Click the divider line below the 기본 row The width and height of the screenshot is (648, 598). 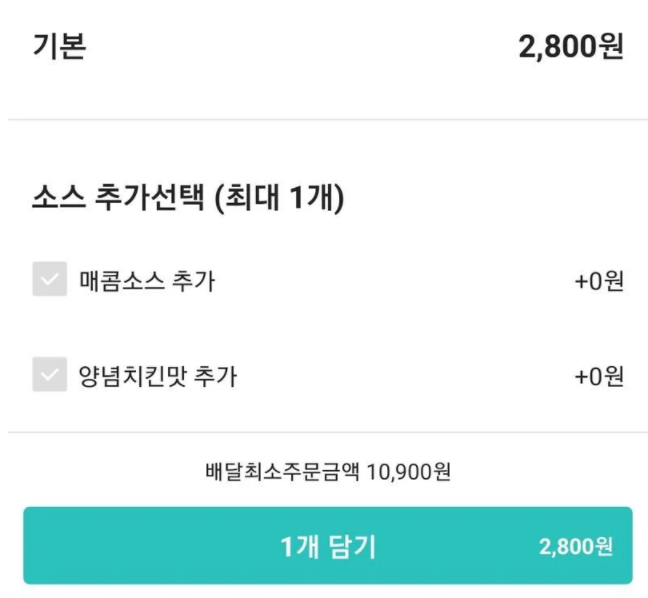324,120
